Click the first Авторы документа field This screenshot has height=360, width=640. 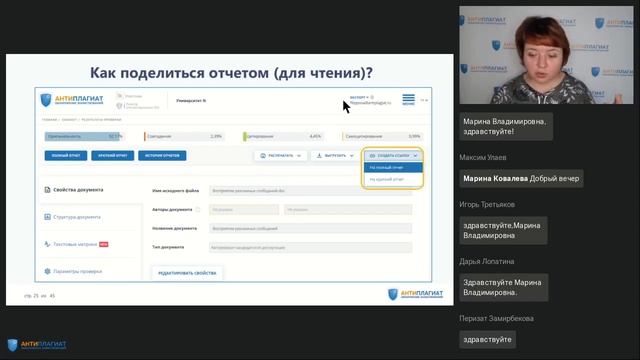coord(244,210)
